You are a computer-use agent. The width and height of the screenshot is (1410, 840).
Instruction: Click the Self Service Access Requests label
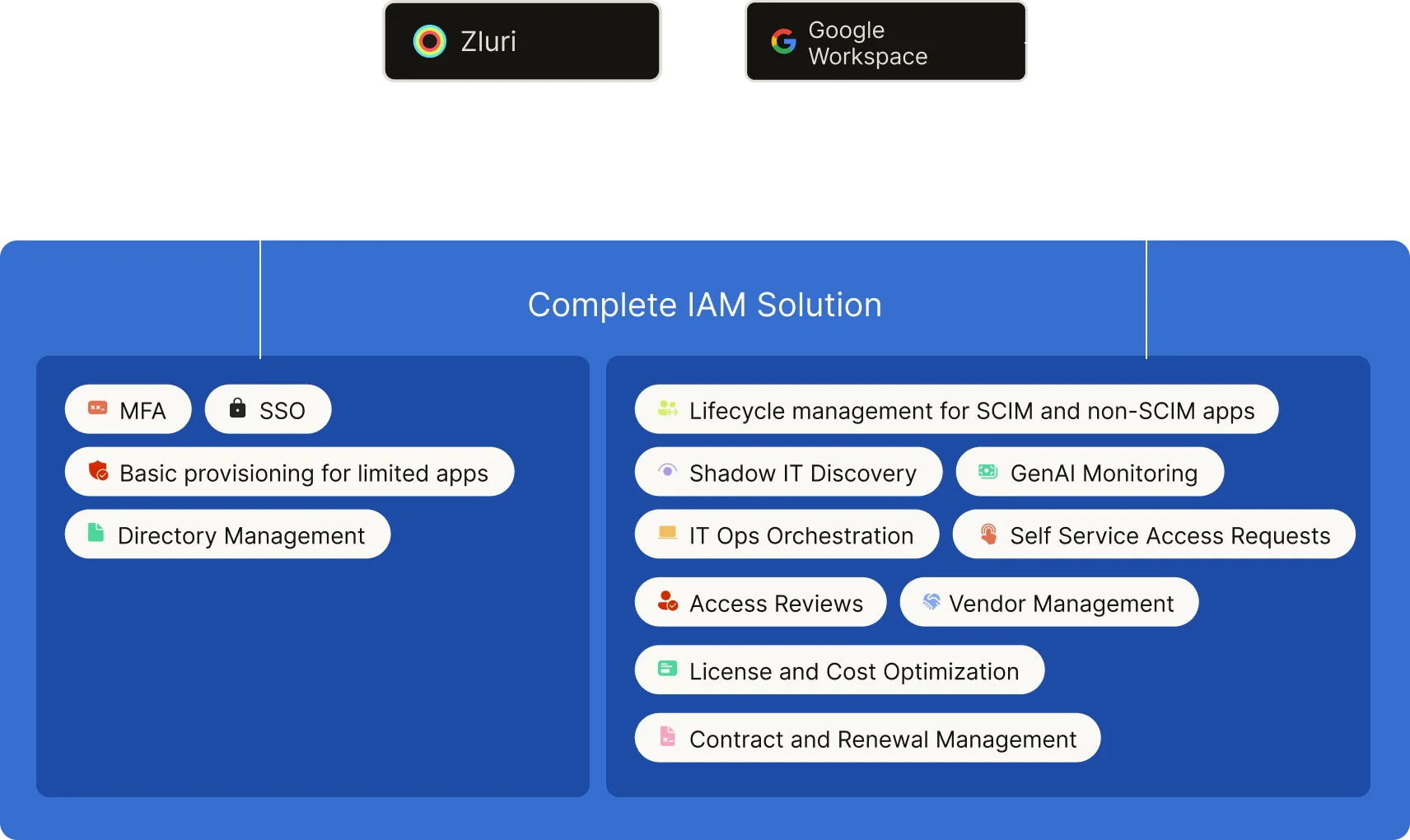(1170, 536)
